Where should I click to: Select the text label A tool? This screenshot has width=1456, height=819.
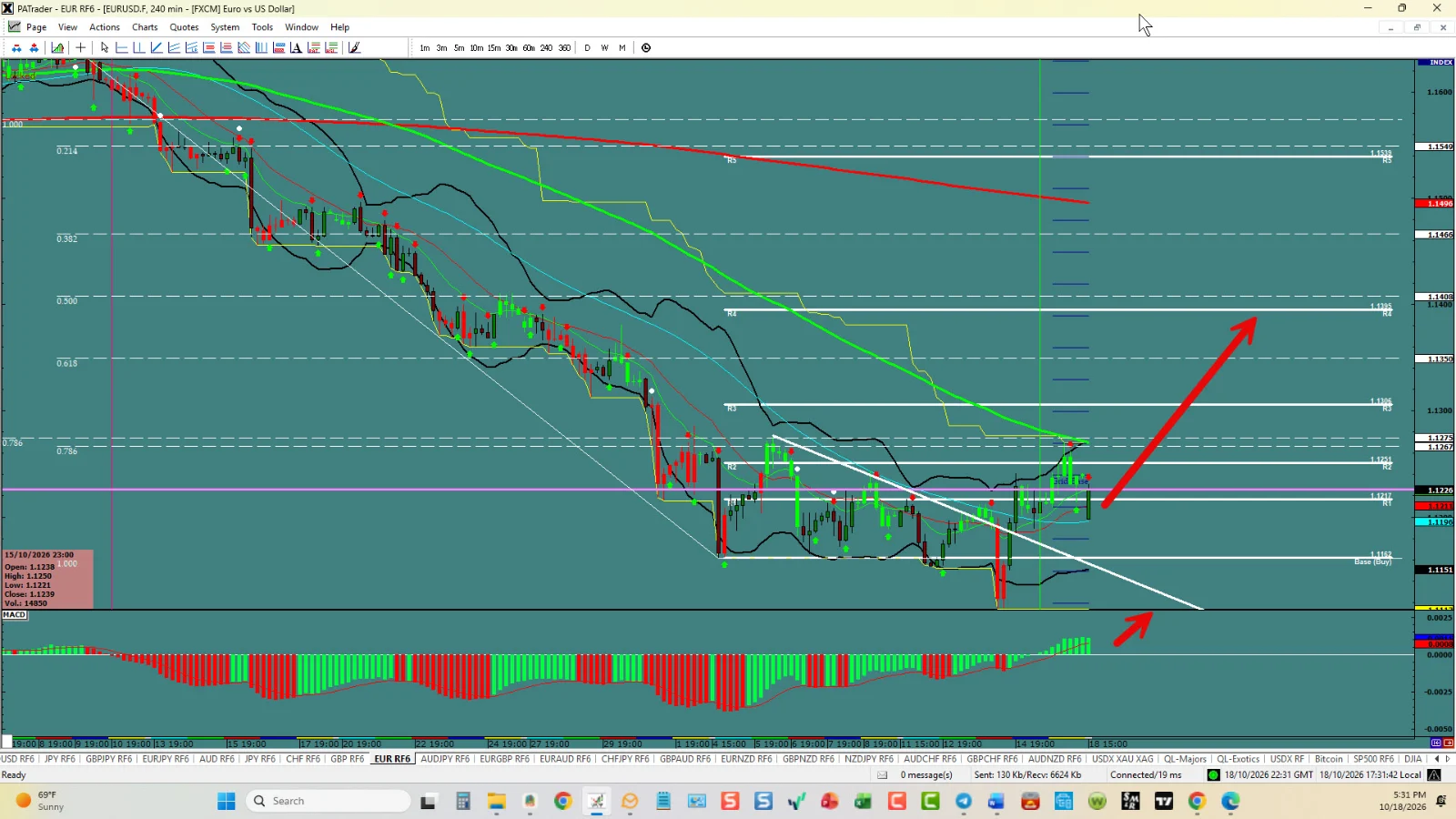tap(296, 47)
